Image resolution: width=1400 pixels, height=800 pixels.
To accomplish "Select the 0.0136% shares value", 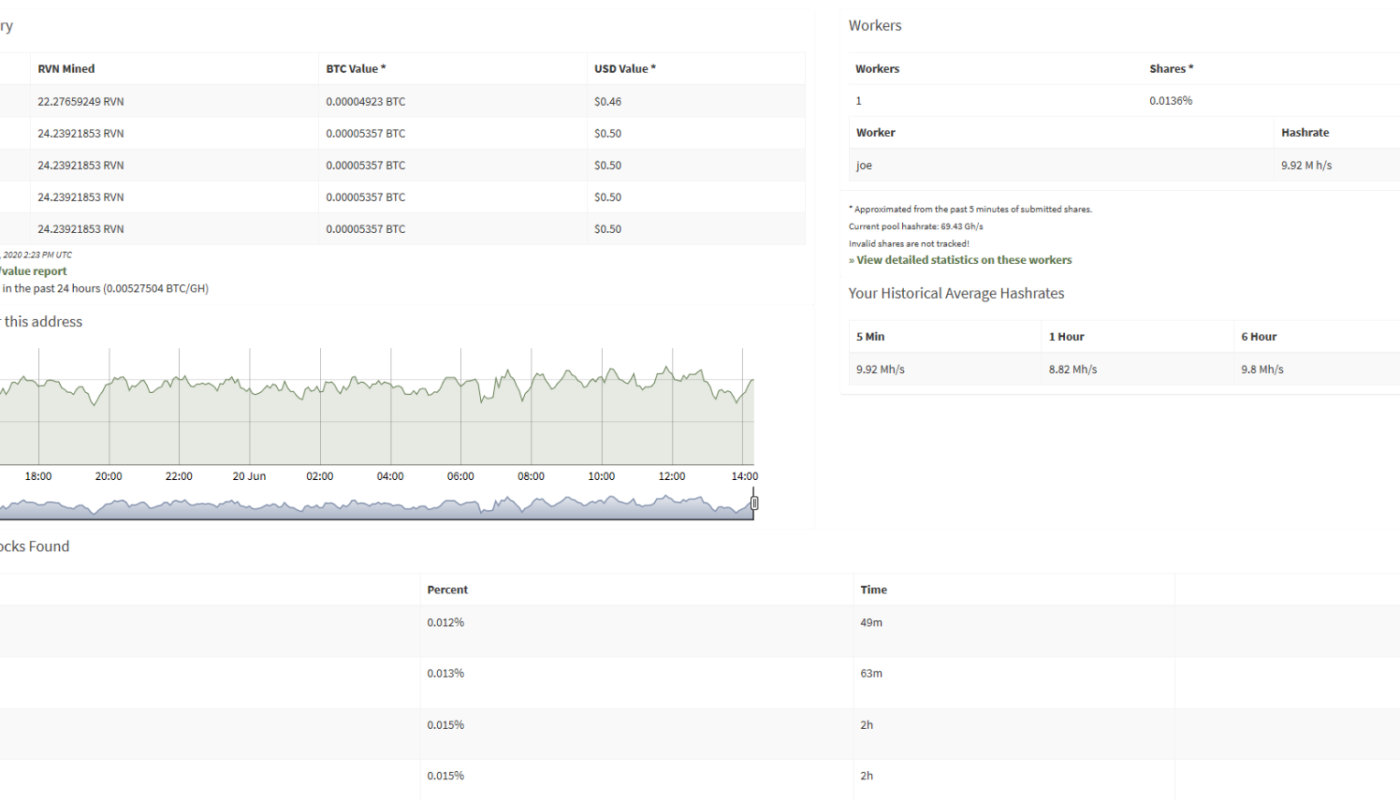I will pyautogui.click(x=1171, y=101).
